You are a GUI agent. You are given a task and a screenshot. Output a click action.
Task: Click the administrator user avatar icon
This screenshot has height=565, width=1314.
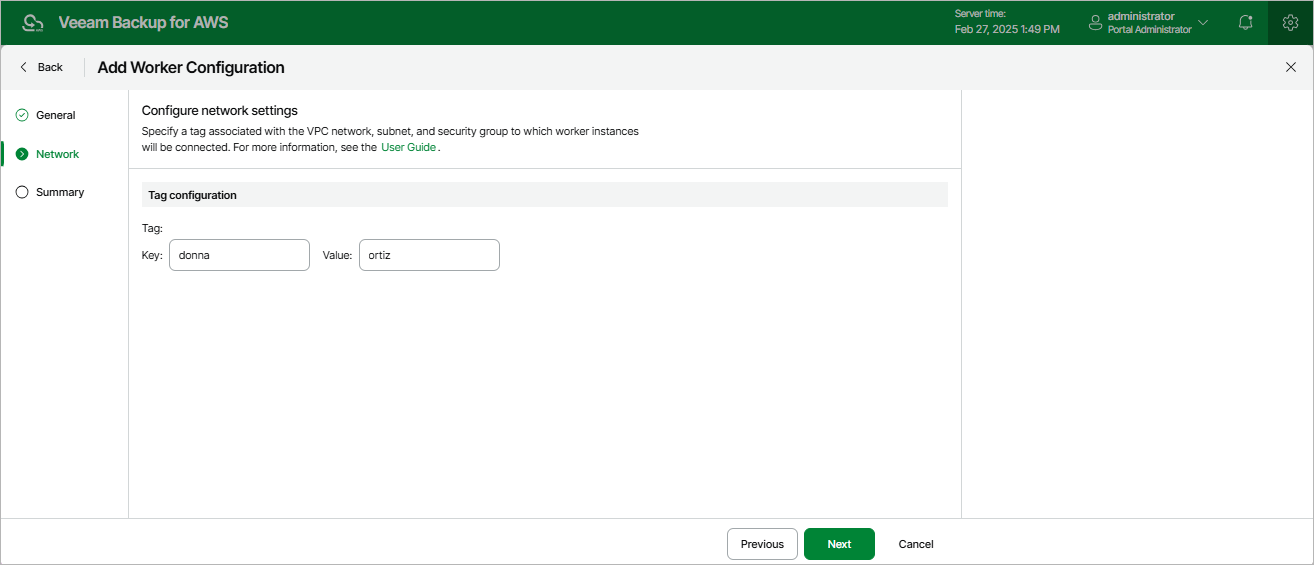[x=1095, y=22]
